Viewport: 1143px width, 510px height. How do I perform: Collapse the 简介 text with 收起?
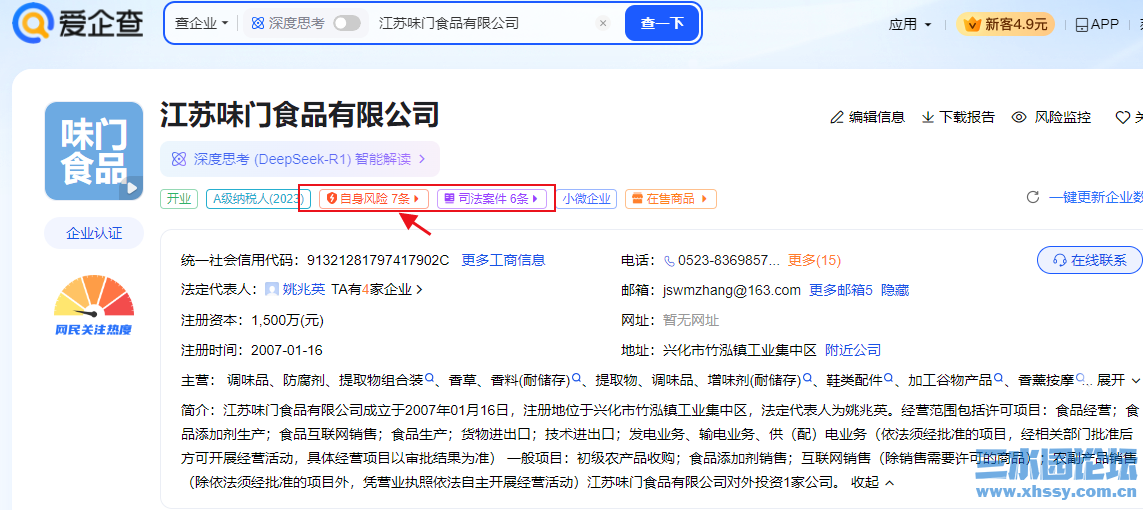click(873, 482)
